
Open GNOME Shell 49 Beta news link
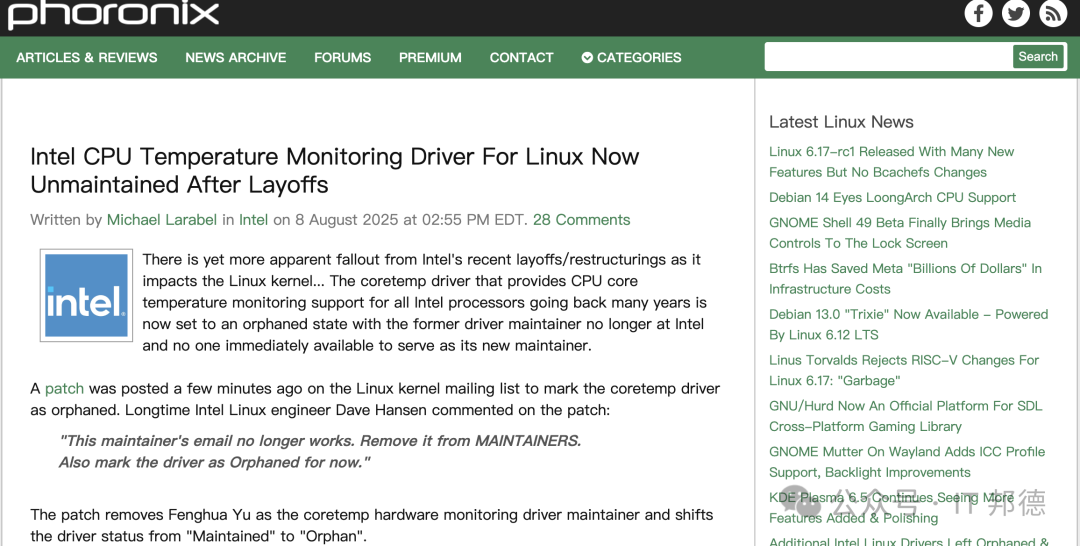(900, 233)
